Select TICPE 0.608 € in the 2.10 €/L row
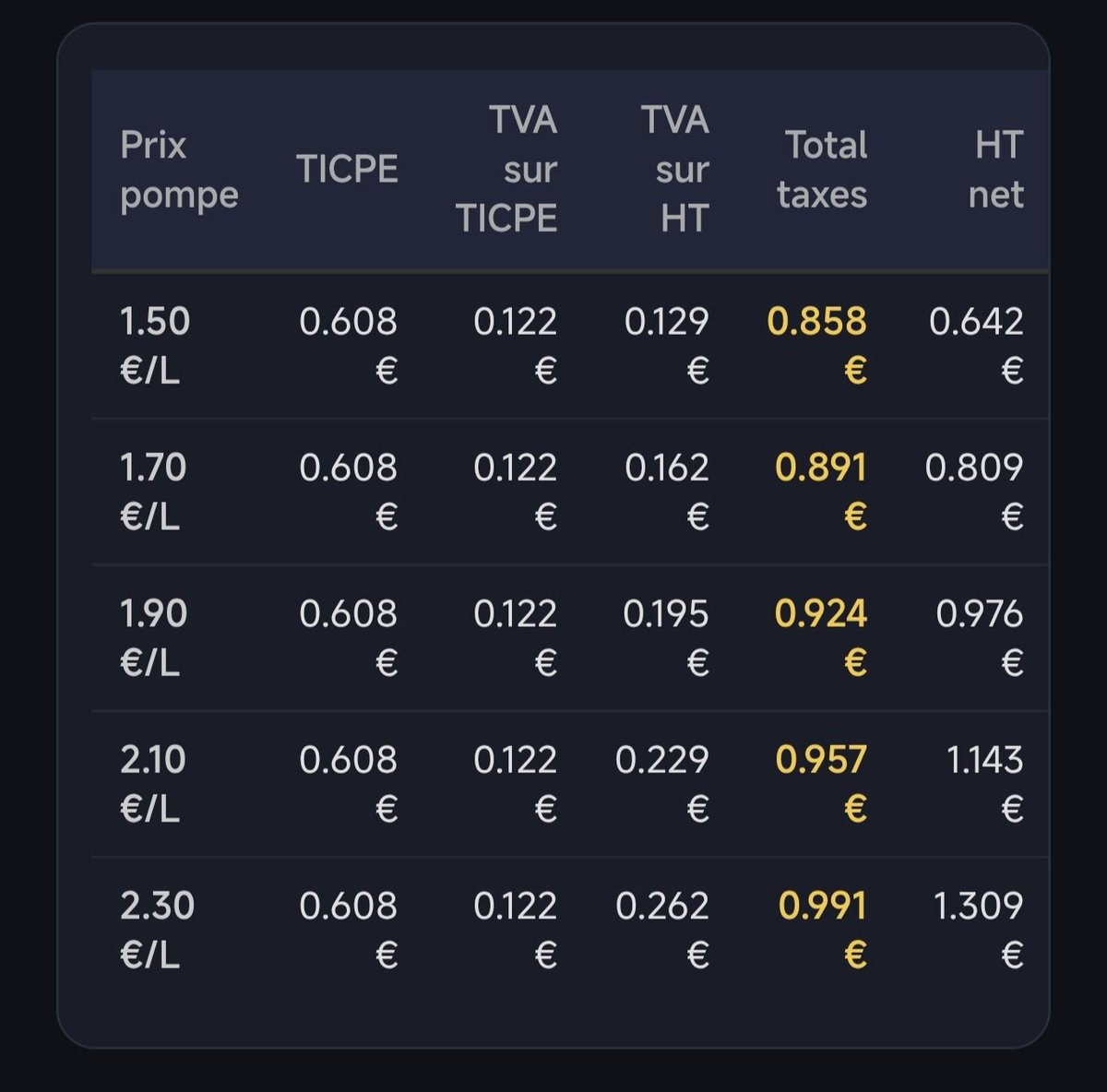Image resolution: width=1107 pixels, height=1092 pixels. click(349, 784)
